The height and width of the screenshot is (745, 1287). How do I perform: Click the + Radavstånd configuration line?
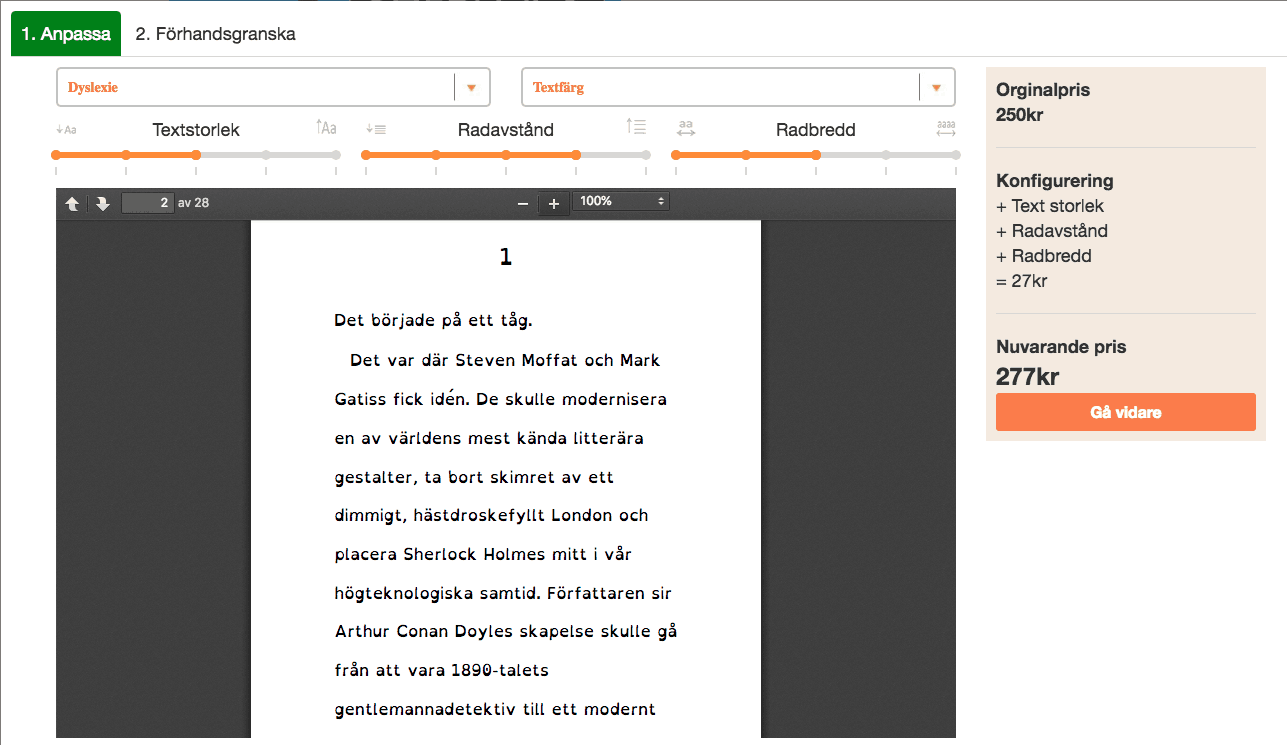tap(1052, 231)
